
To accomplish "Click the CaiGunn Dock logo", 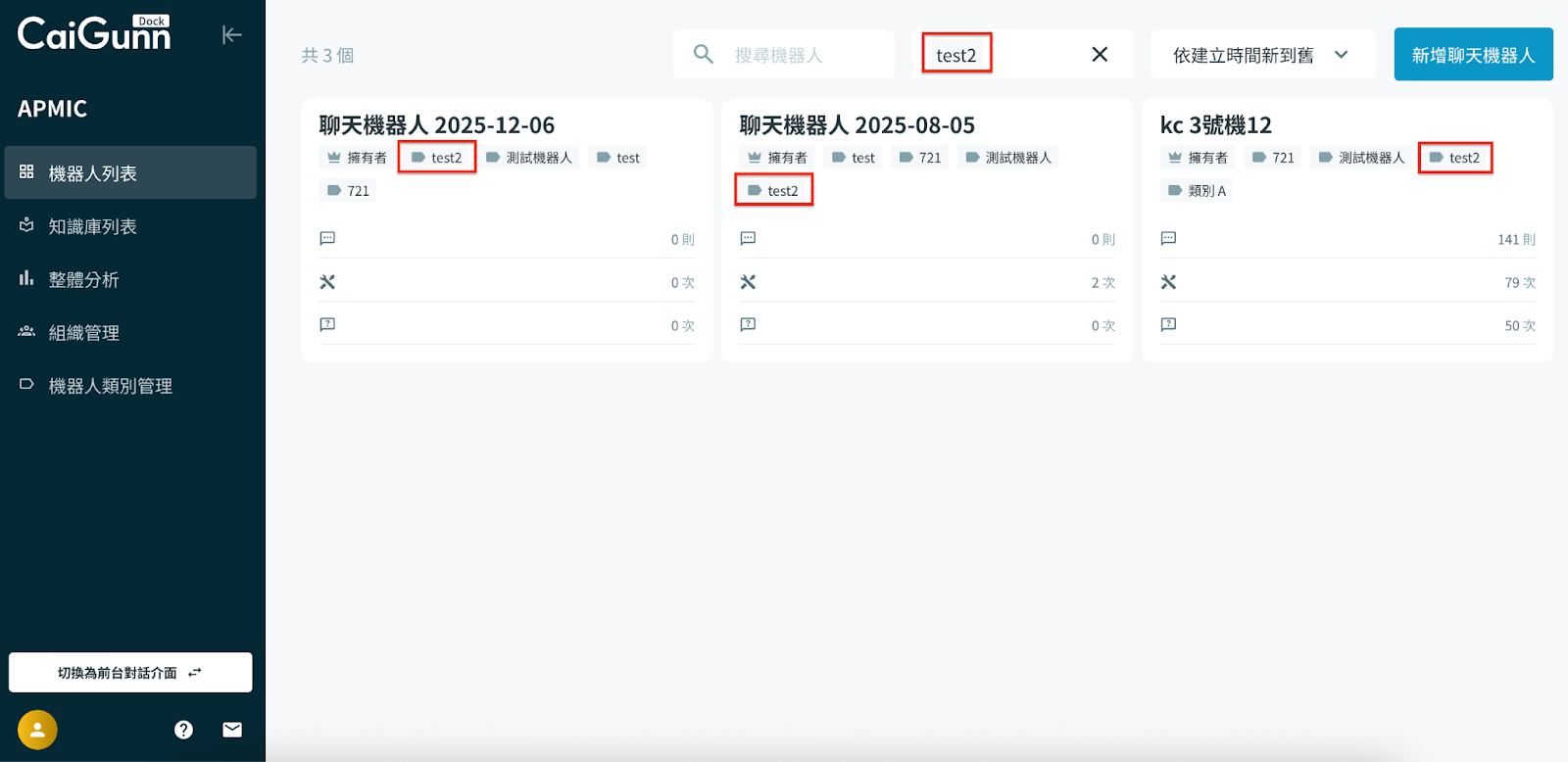I will pos(94,34).
